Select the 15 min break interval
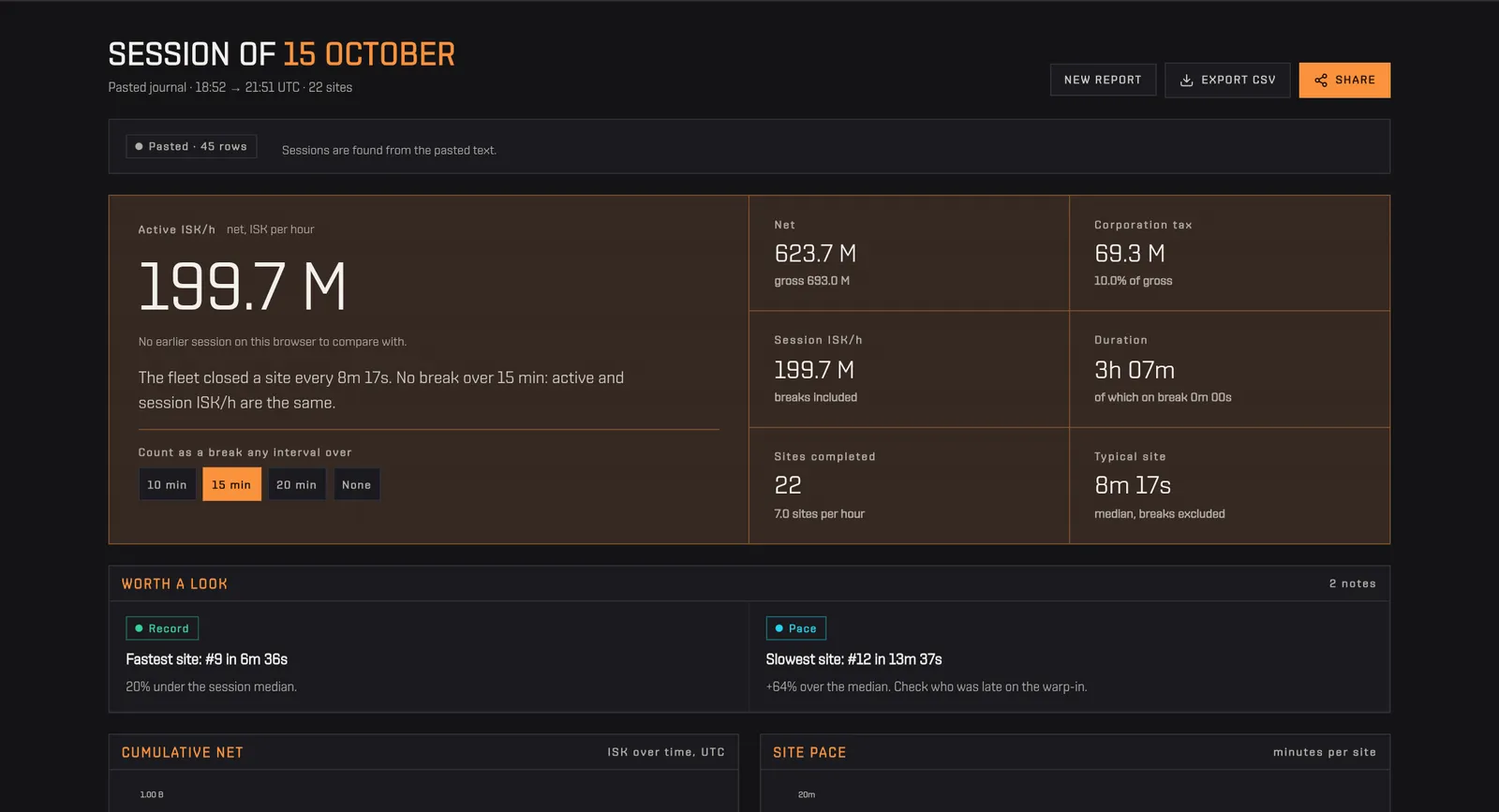The width and height of the screenshot is (1499, 812). pyautogui.click(x=231, y=484)
